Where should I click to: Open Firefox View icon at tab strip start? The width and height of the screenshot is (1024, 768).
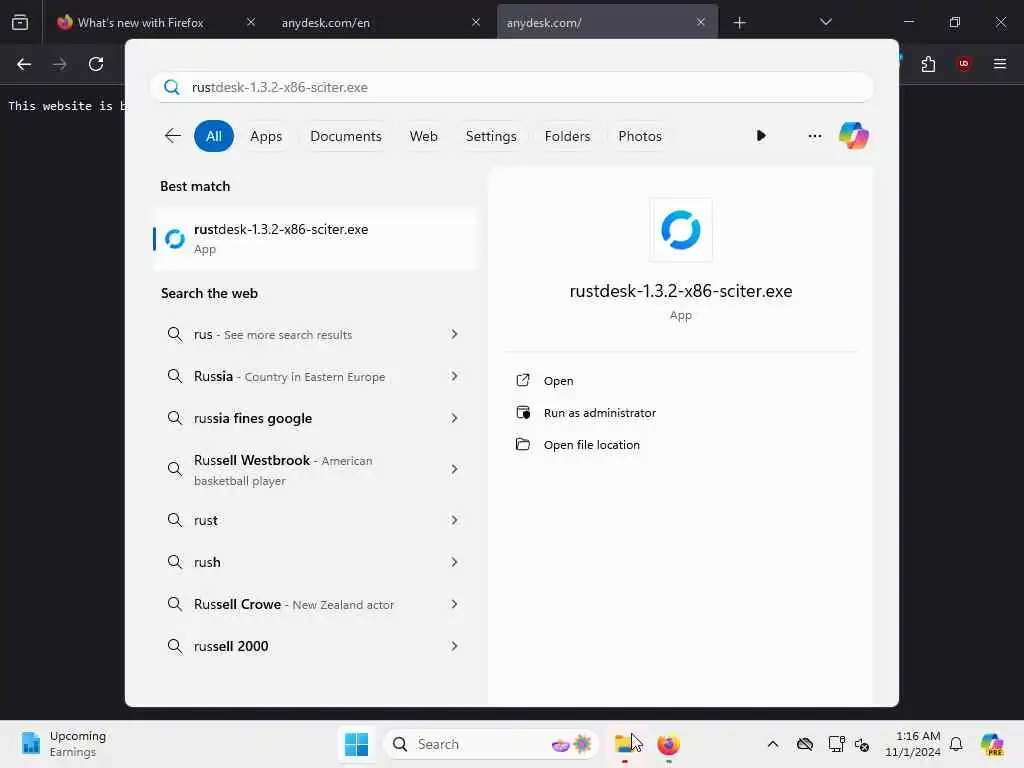pyautogui.click(x=20, y=22)
